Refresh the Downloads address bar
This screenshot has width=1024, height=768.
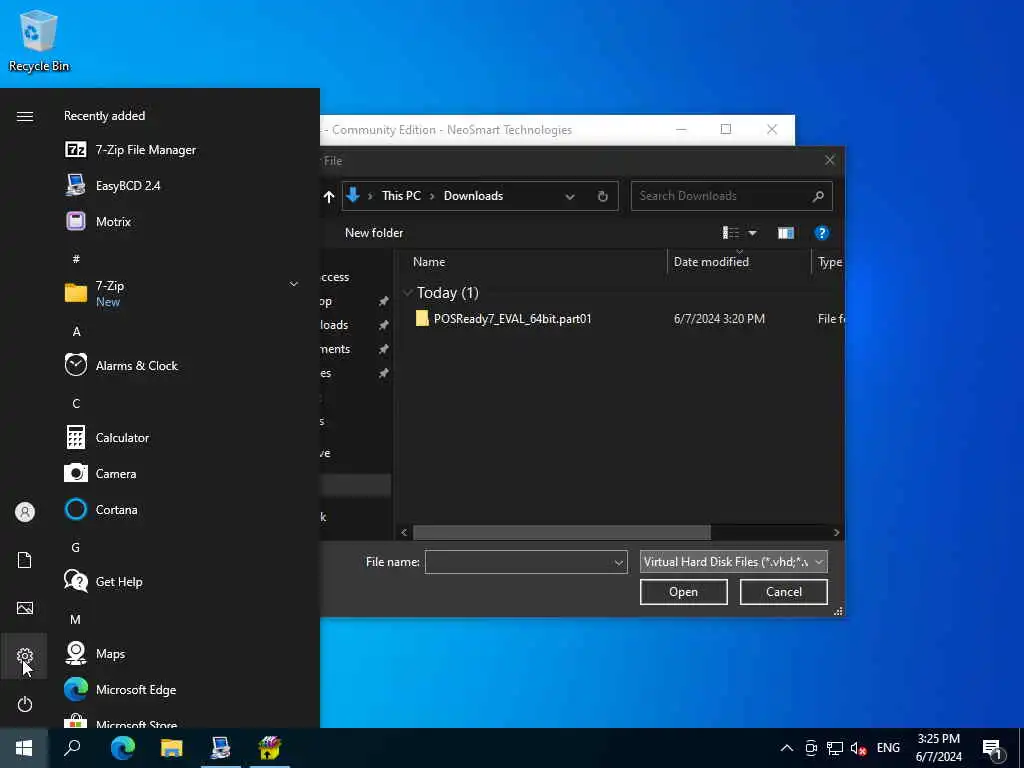click(x=602, y=196)
